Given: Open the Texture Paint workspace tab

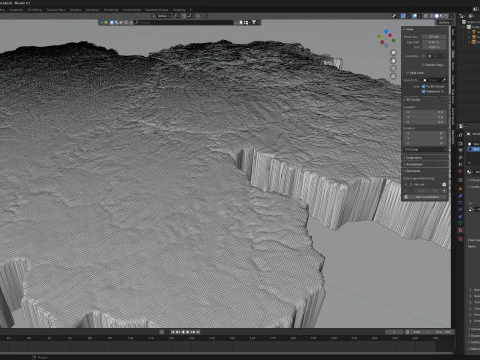Looking at the screenshot, I should pyautogui.click(x=56, y=10).
